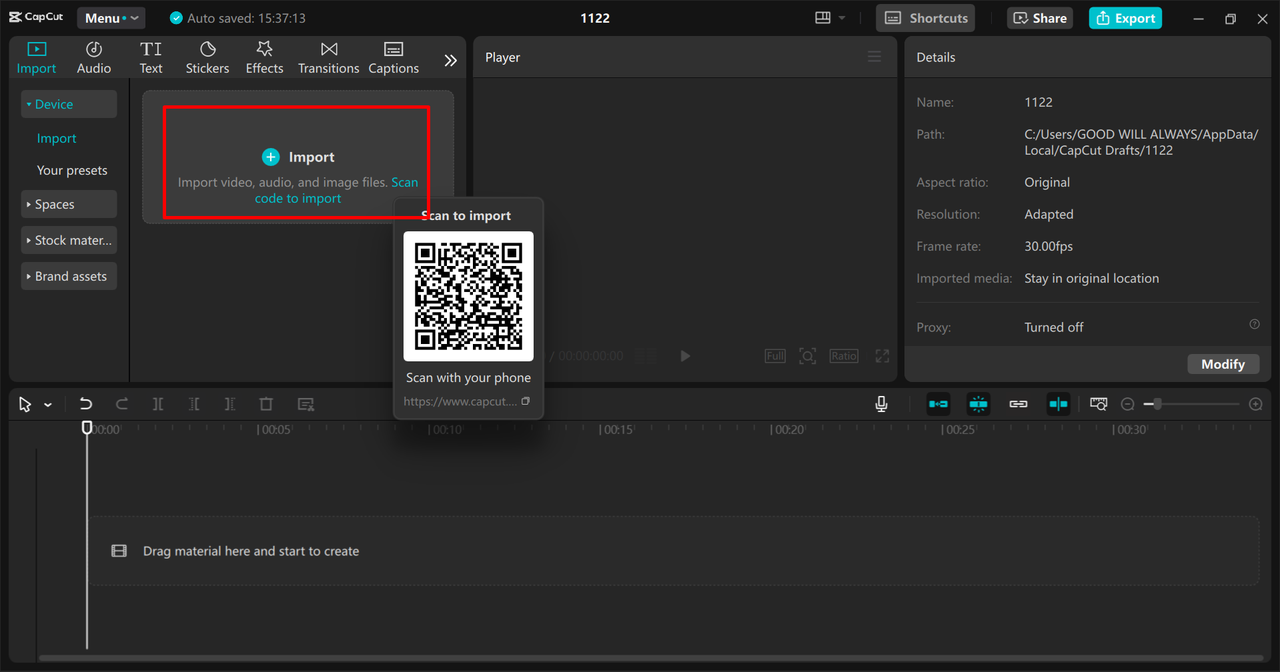Switch to the Audio tab
The width and height of the screenshot is (1280, 672).
click(94, 58)
